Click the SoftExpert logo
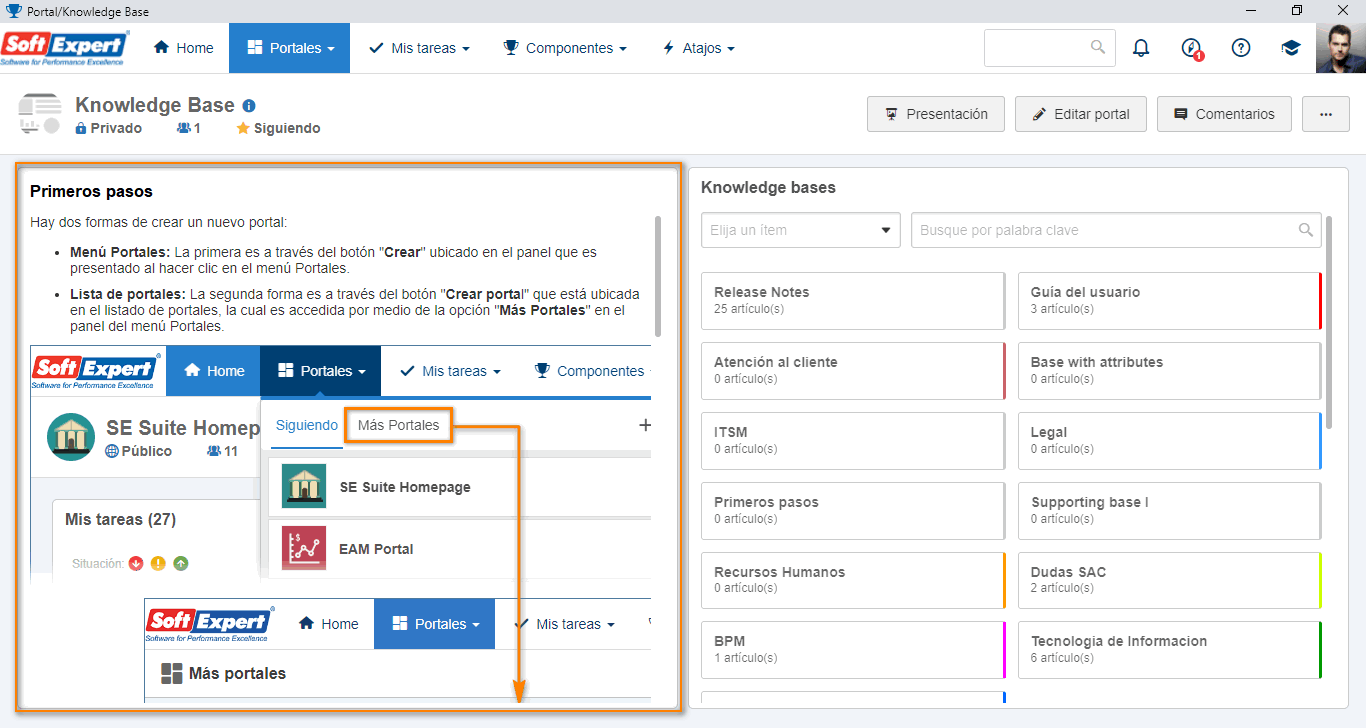The image size is (1366, 728). point(65,48)
